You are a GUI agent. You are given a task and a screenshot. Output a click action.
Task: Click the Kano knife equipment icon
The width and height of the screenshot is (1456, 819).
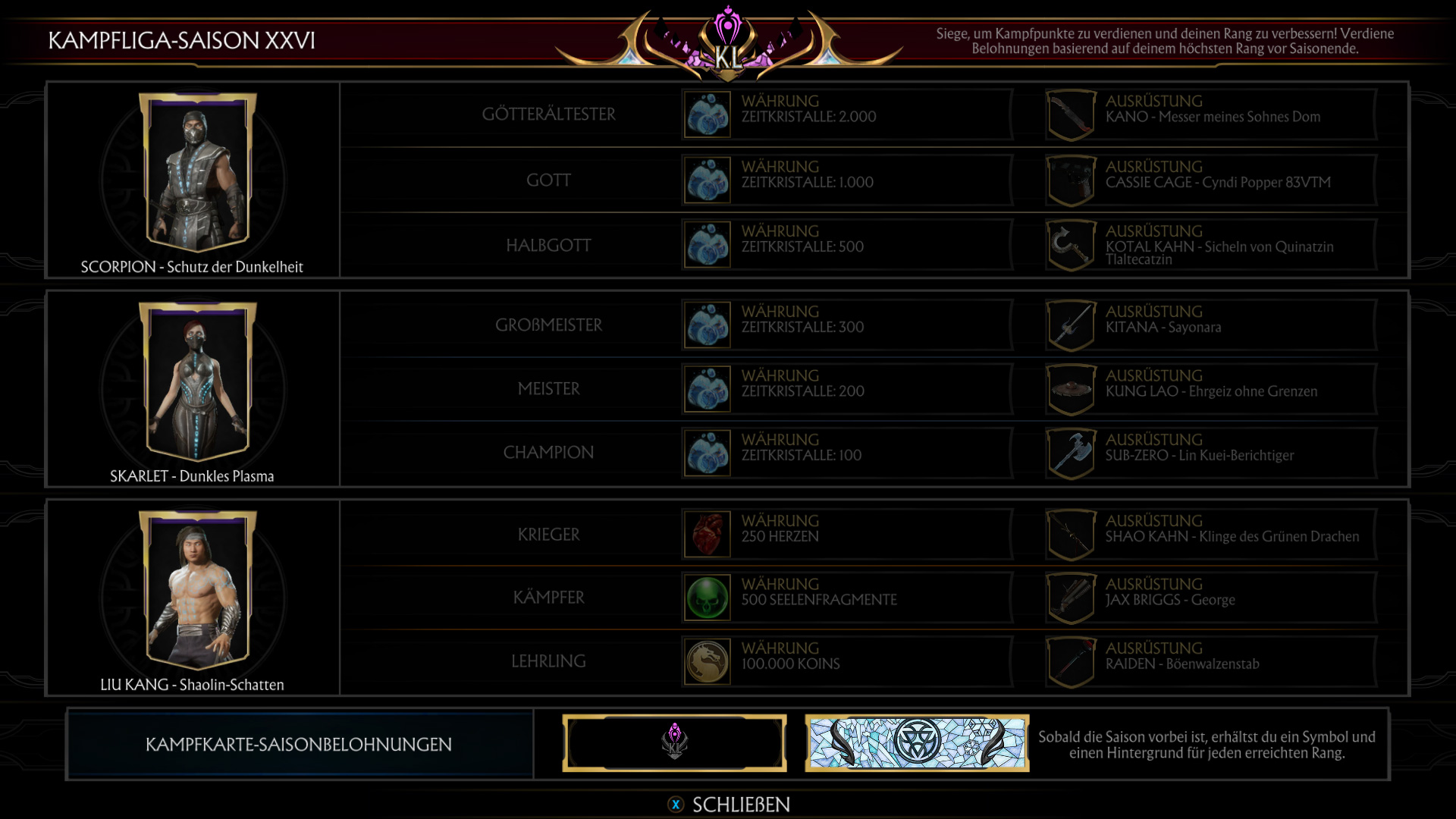1071,115
